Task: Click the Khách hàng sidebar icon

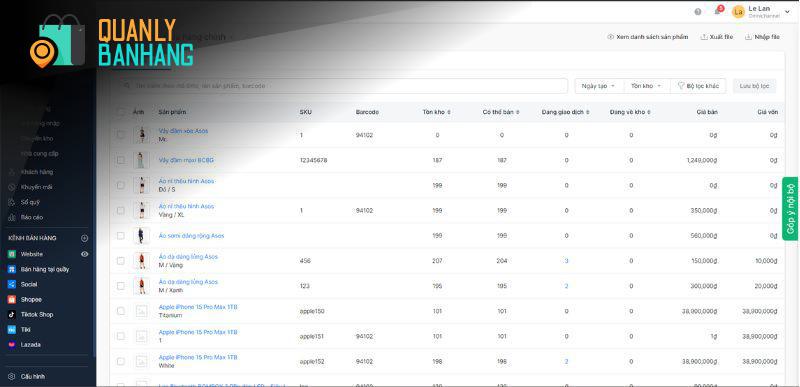Action: coord(12,172)
